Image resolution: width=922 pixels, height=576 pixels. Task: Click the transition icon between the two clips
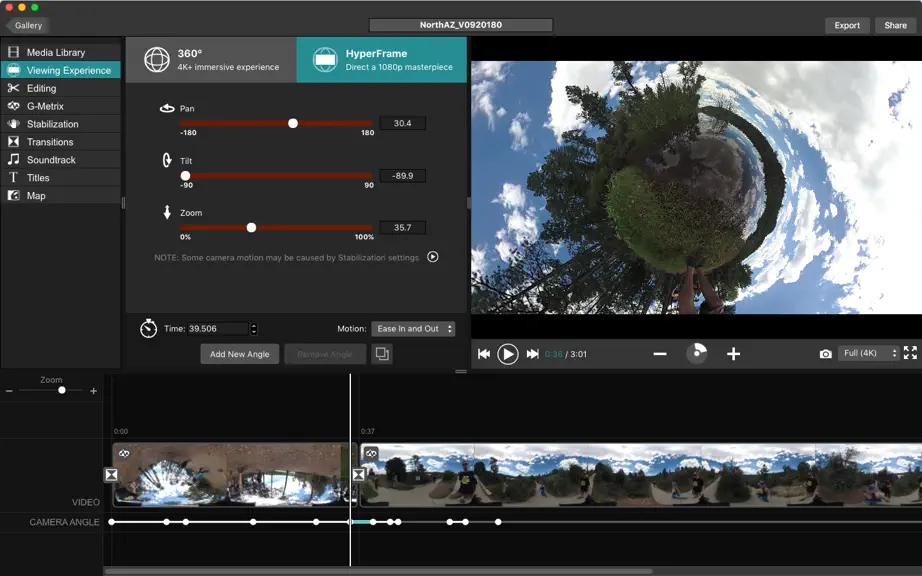coord(359,474)
